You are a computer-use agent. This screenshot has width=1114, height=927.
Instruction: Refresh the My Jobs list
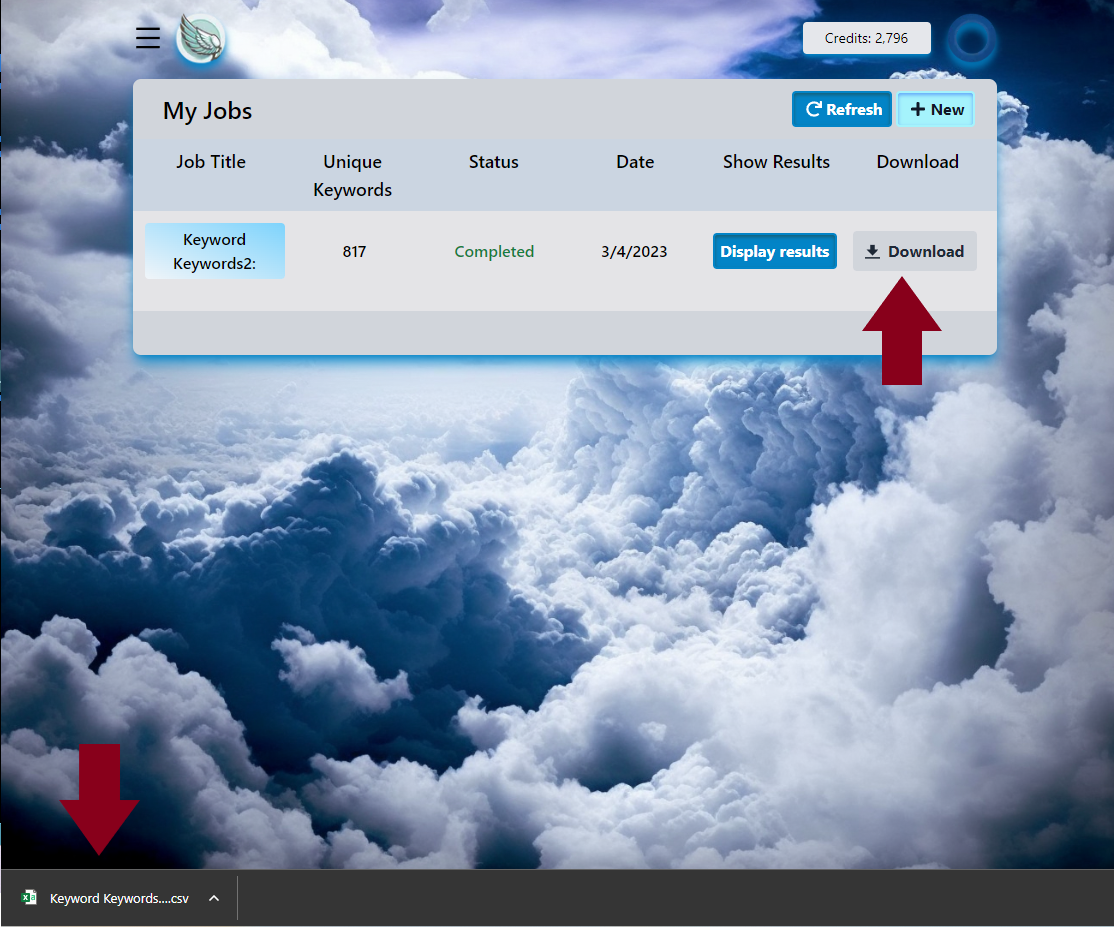point(844,110)
